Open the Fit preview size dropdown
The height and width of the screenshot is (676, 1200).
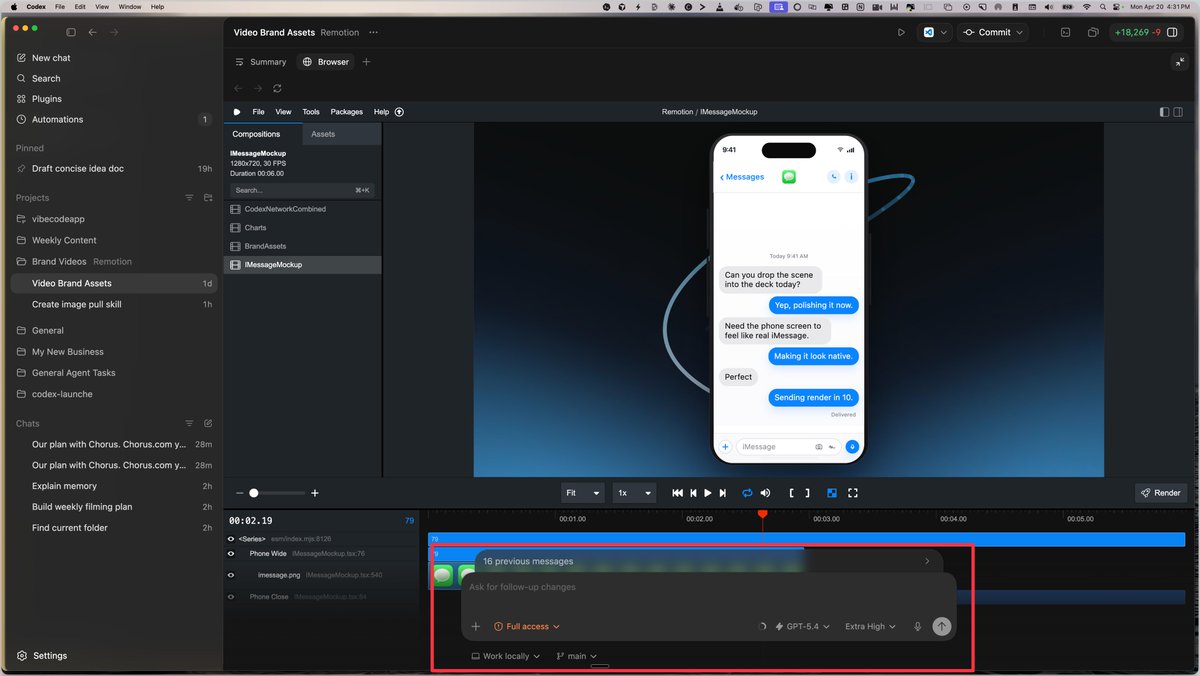[x=583, y=493]
